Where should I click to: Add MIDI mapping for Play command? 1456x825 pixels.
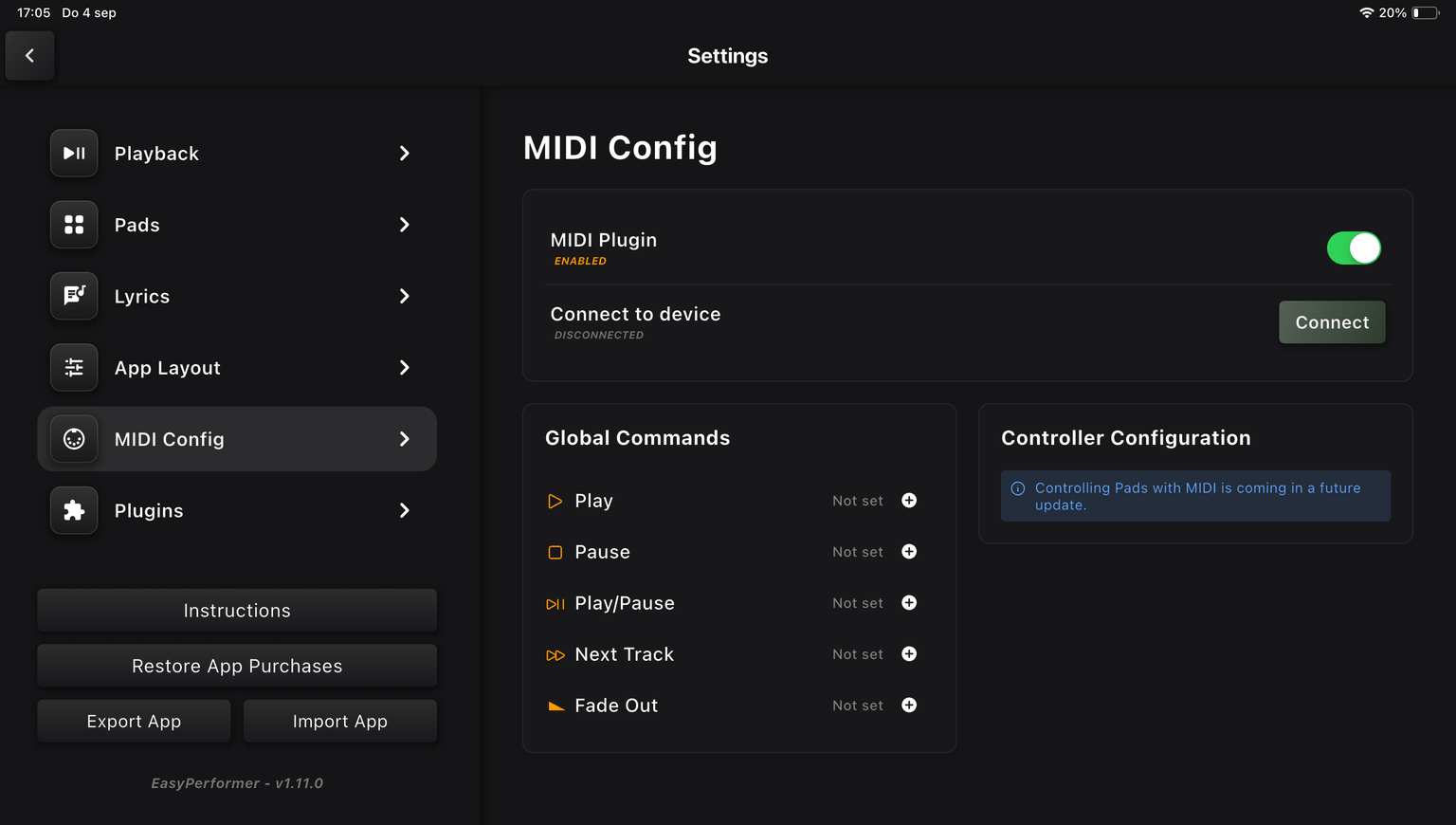point(909,501)
